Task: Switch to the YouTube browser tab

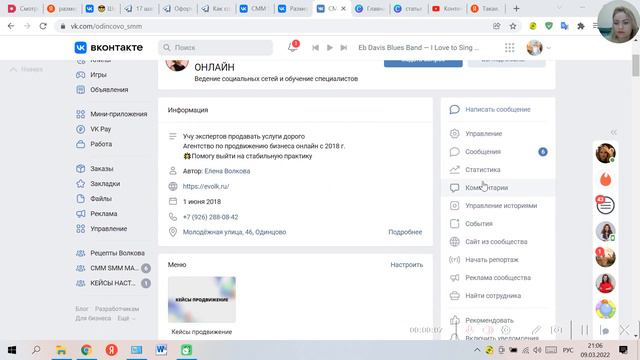Action: 446,8
